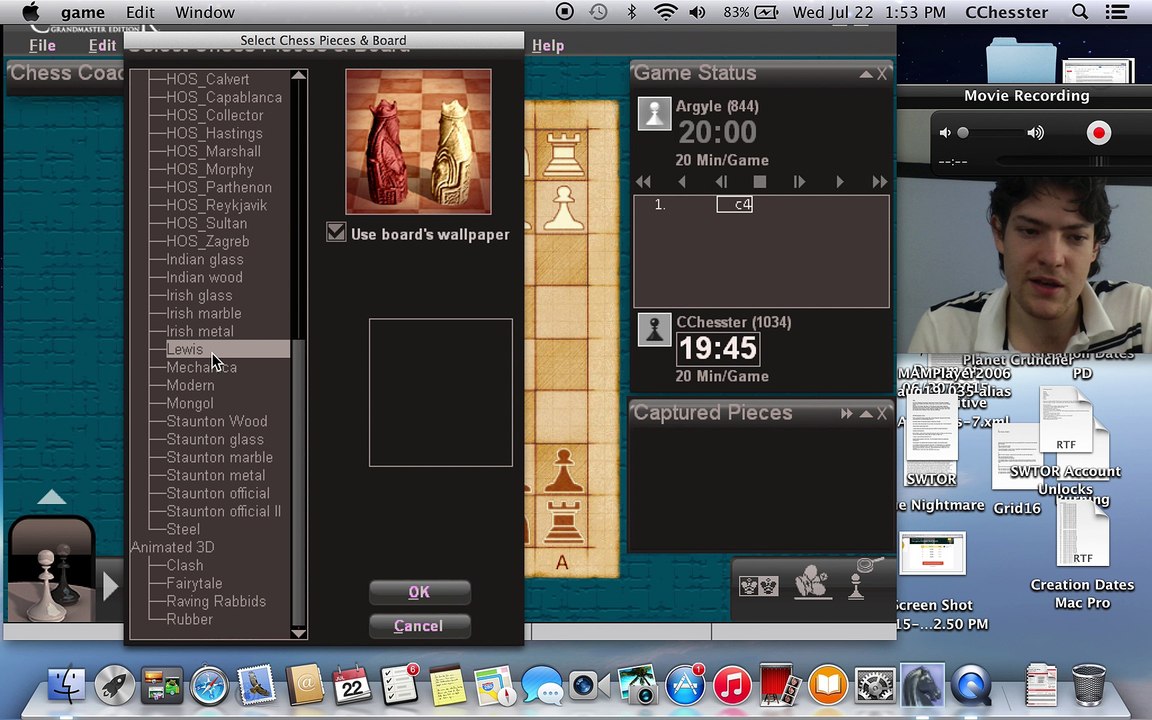Select the Raving Rabbids set

[216, 602]
